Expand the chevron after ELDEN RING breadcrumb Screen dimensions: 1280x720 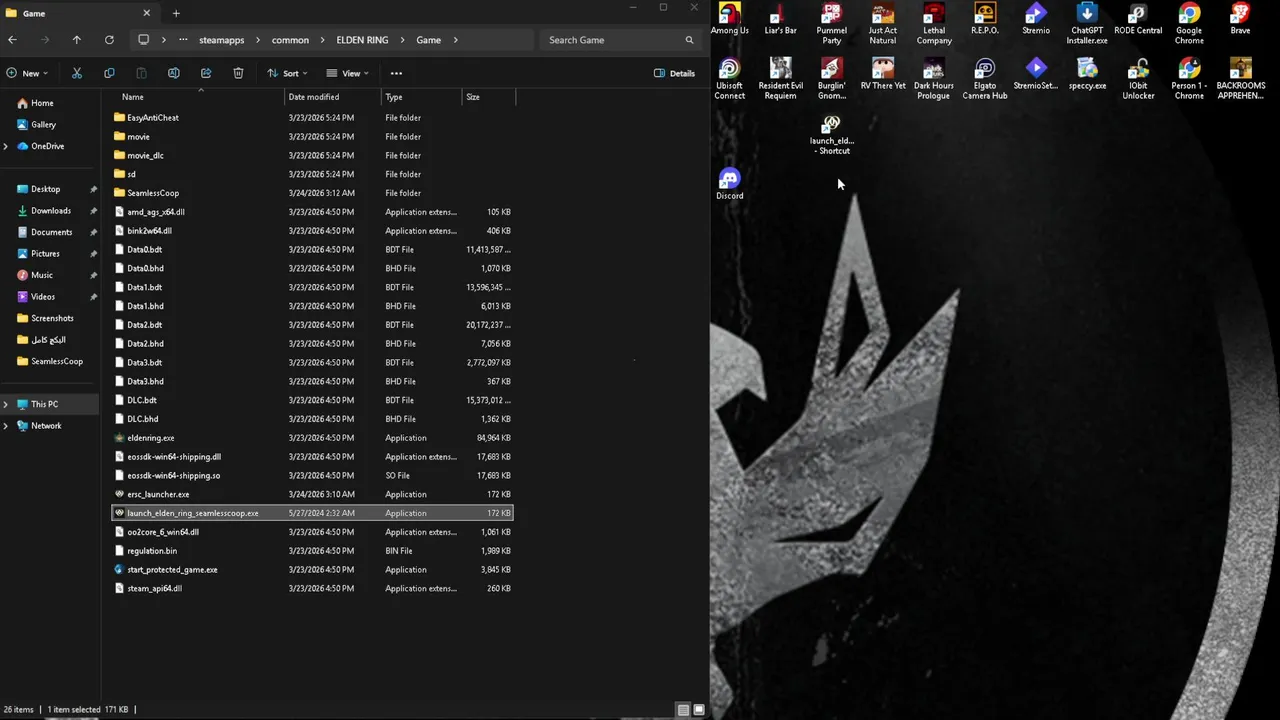(402, 40)
